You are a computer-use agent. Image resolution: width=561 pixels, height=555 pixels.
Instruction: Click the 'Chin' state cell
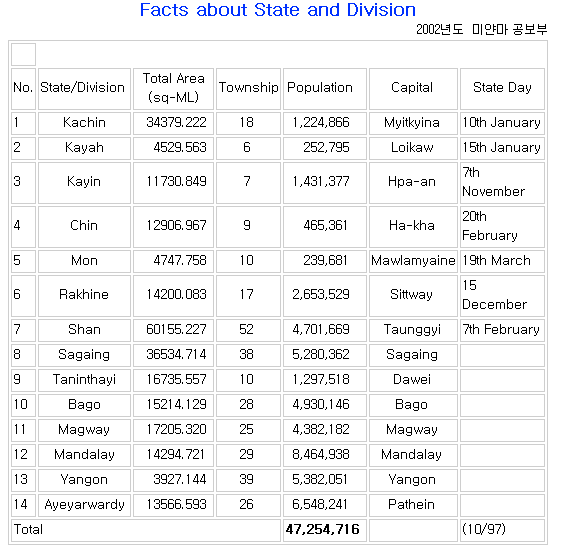point(84,226)
